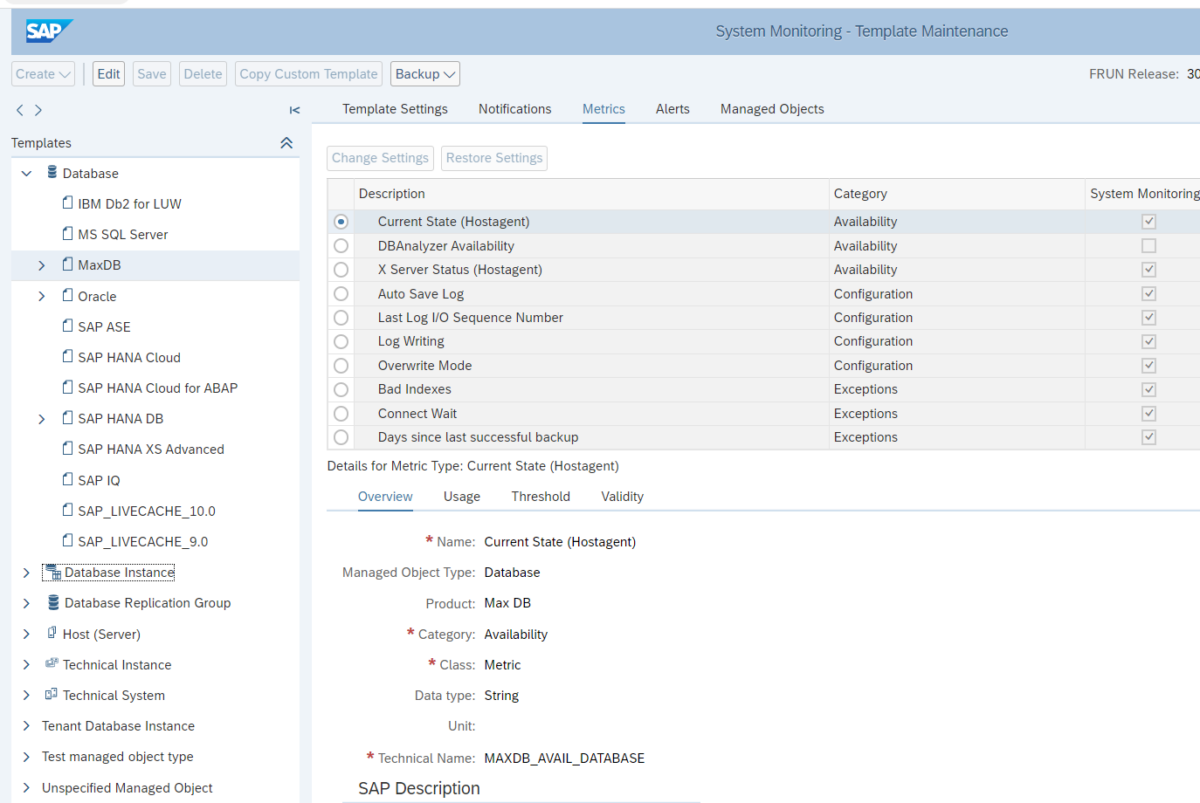Select the Database template group icon
Viewport: 1200px width, 803px height.
52,172
